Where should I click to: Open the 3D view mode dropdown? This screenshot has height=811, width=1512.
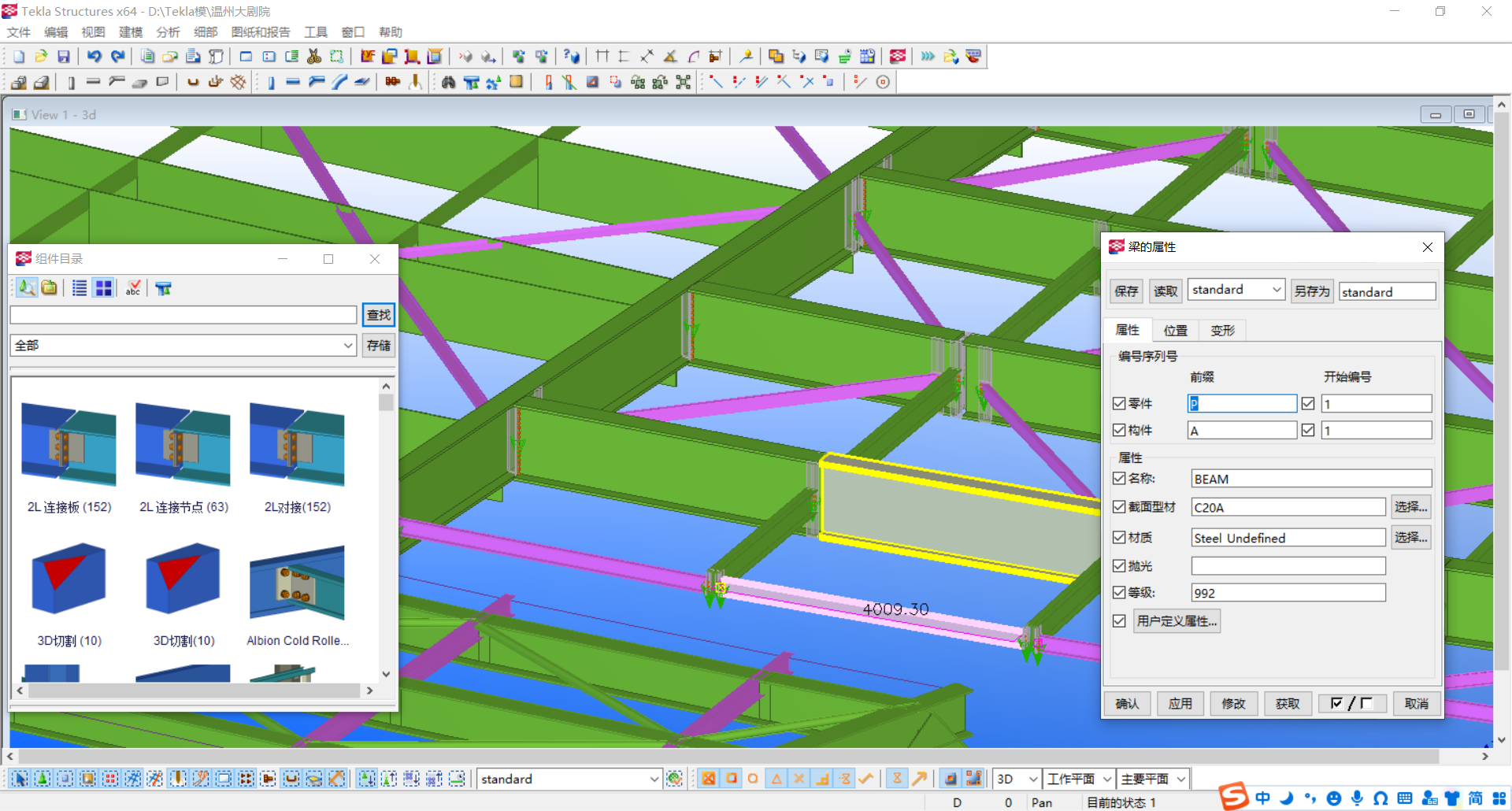coord(1032,779)
